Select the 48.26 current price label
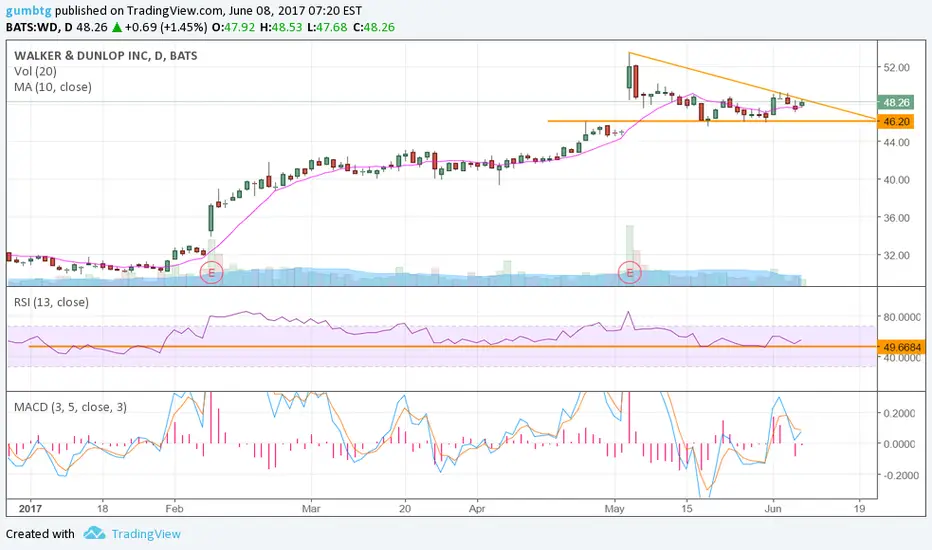 pyautogui.click(x=896, y=102)
